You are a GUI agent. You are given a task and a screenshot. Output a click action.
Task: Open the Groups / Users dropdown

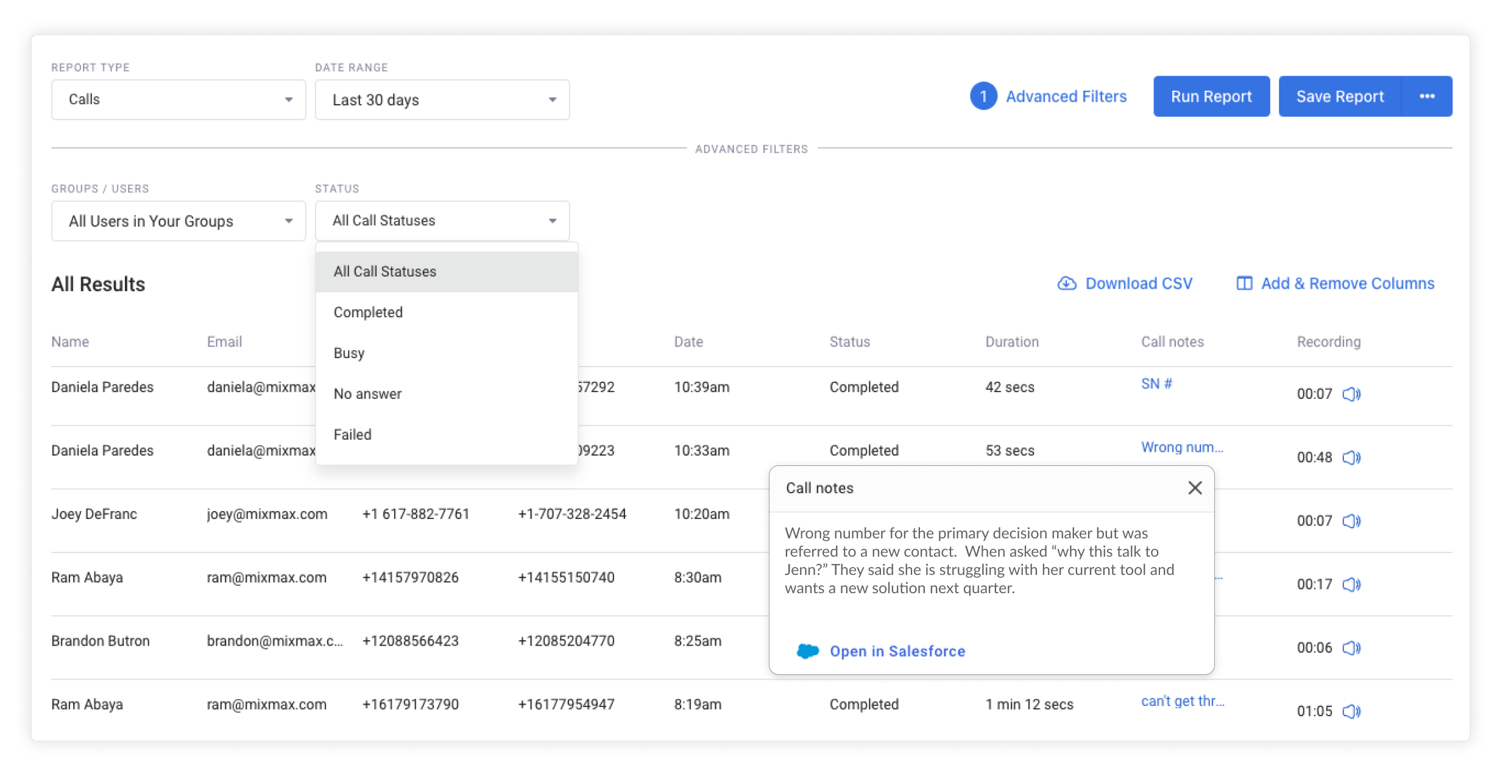pyautogui.click(x=178, y=220)
